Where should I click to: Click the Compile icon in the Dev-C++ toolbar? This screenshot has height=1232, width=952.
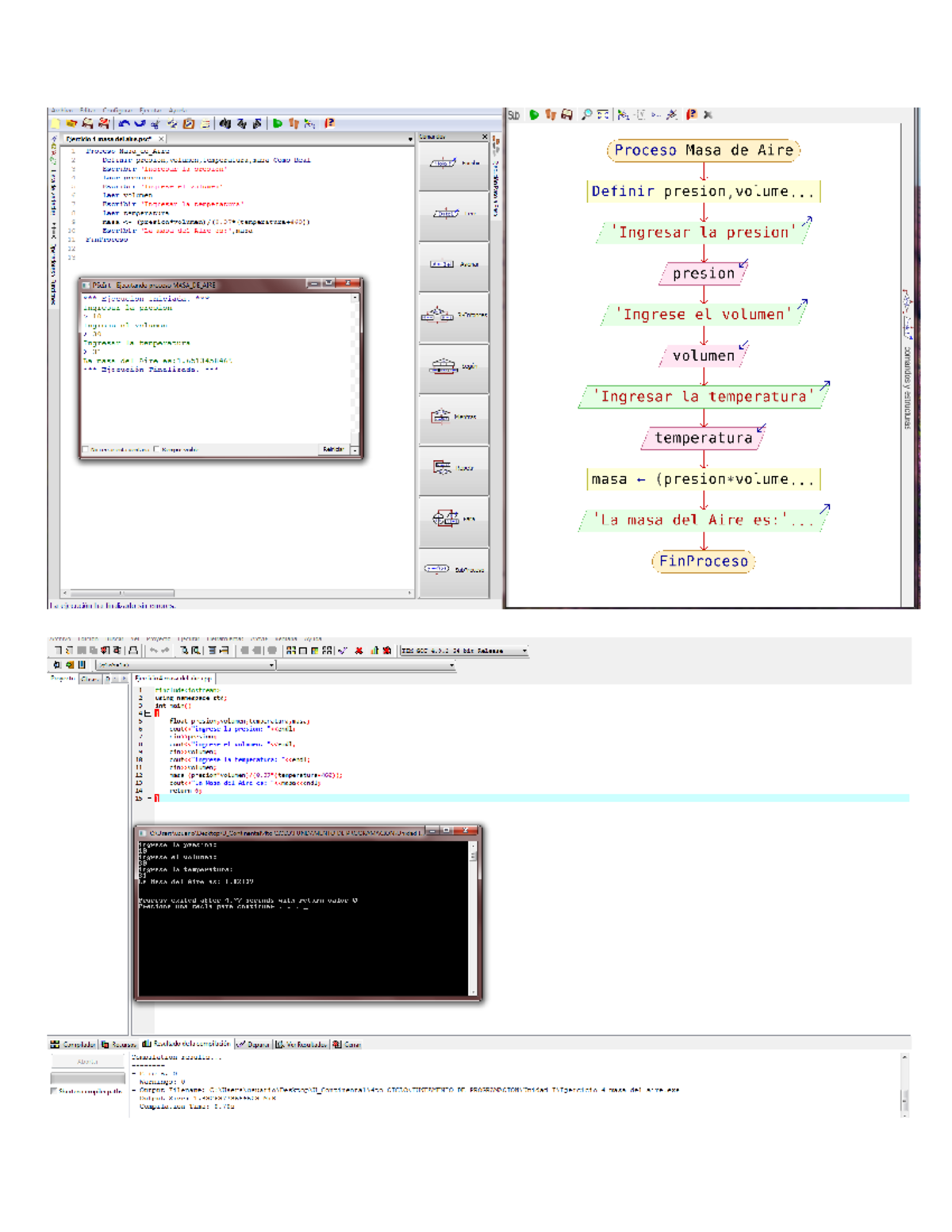click(343, 651)
